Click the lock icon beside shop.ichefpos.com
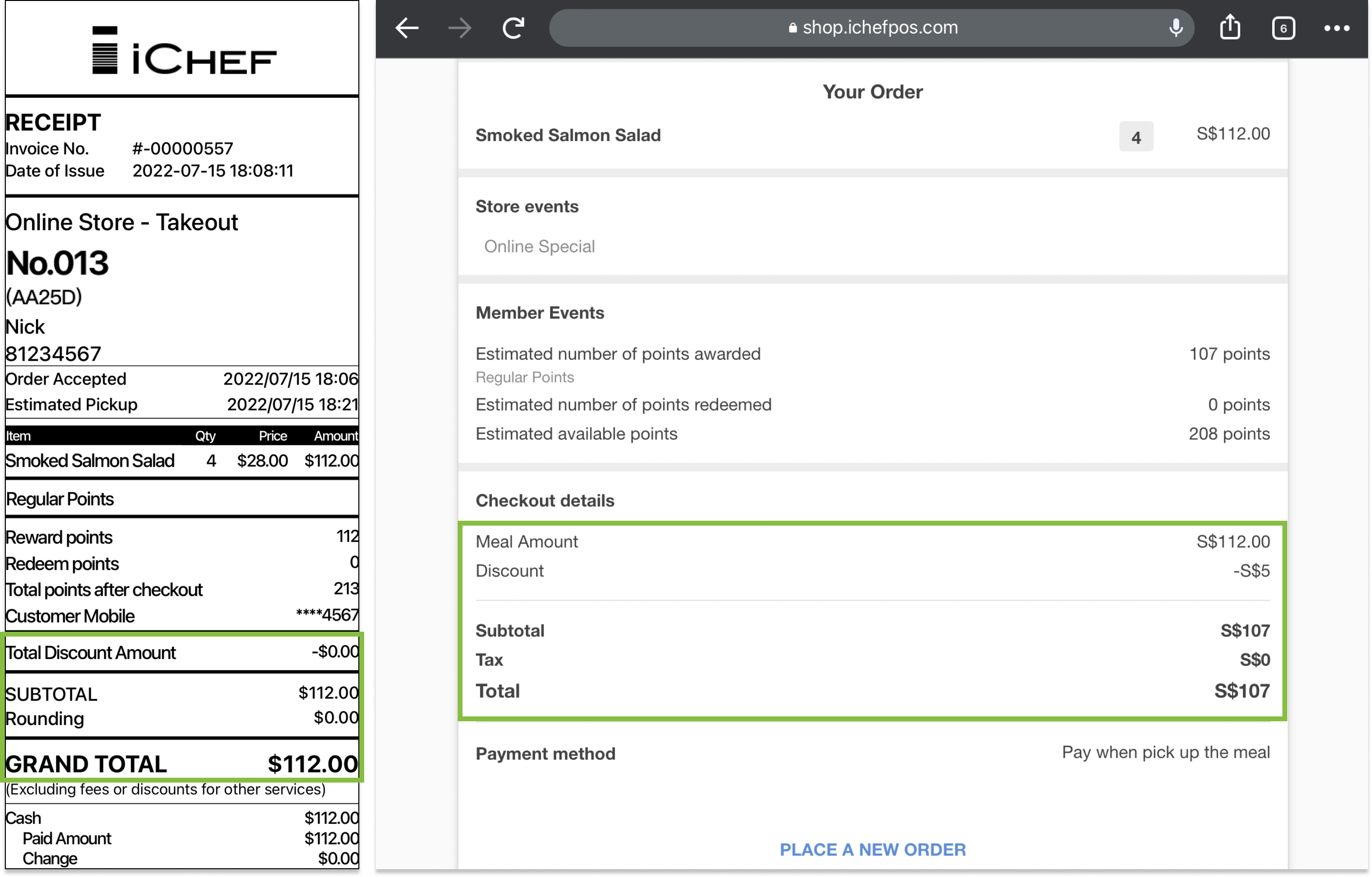The width and height of the screenshot is (1372, 877). tap(792, 28)
